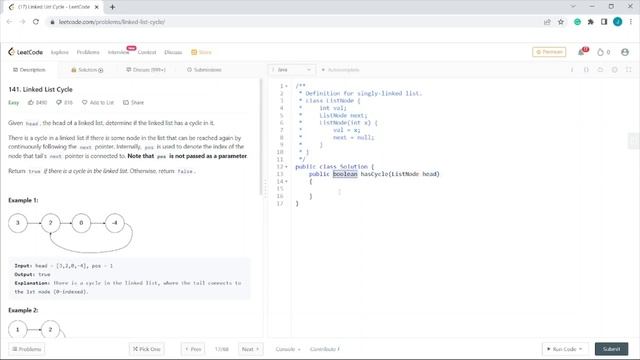Open the Contest navigation link
The image size is (640, 360).
click(147, 52)
